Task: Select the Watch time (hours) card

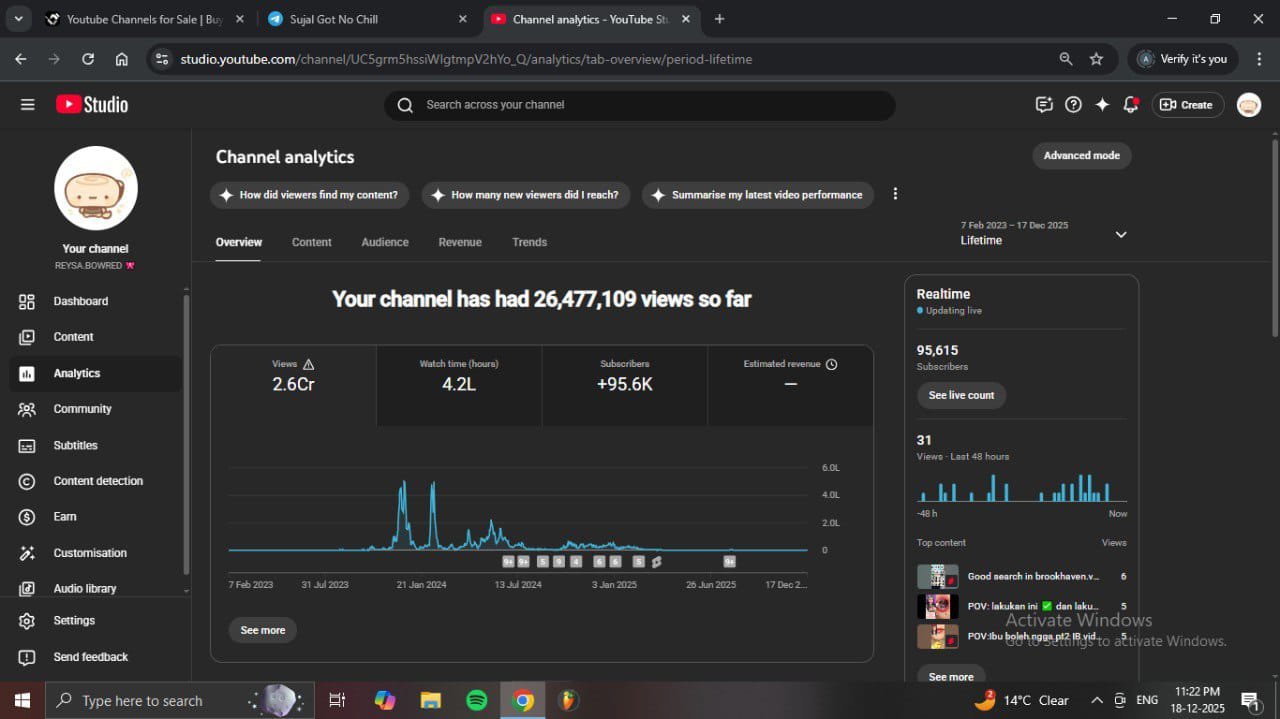Action: tap(459, 376)
